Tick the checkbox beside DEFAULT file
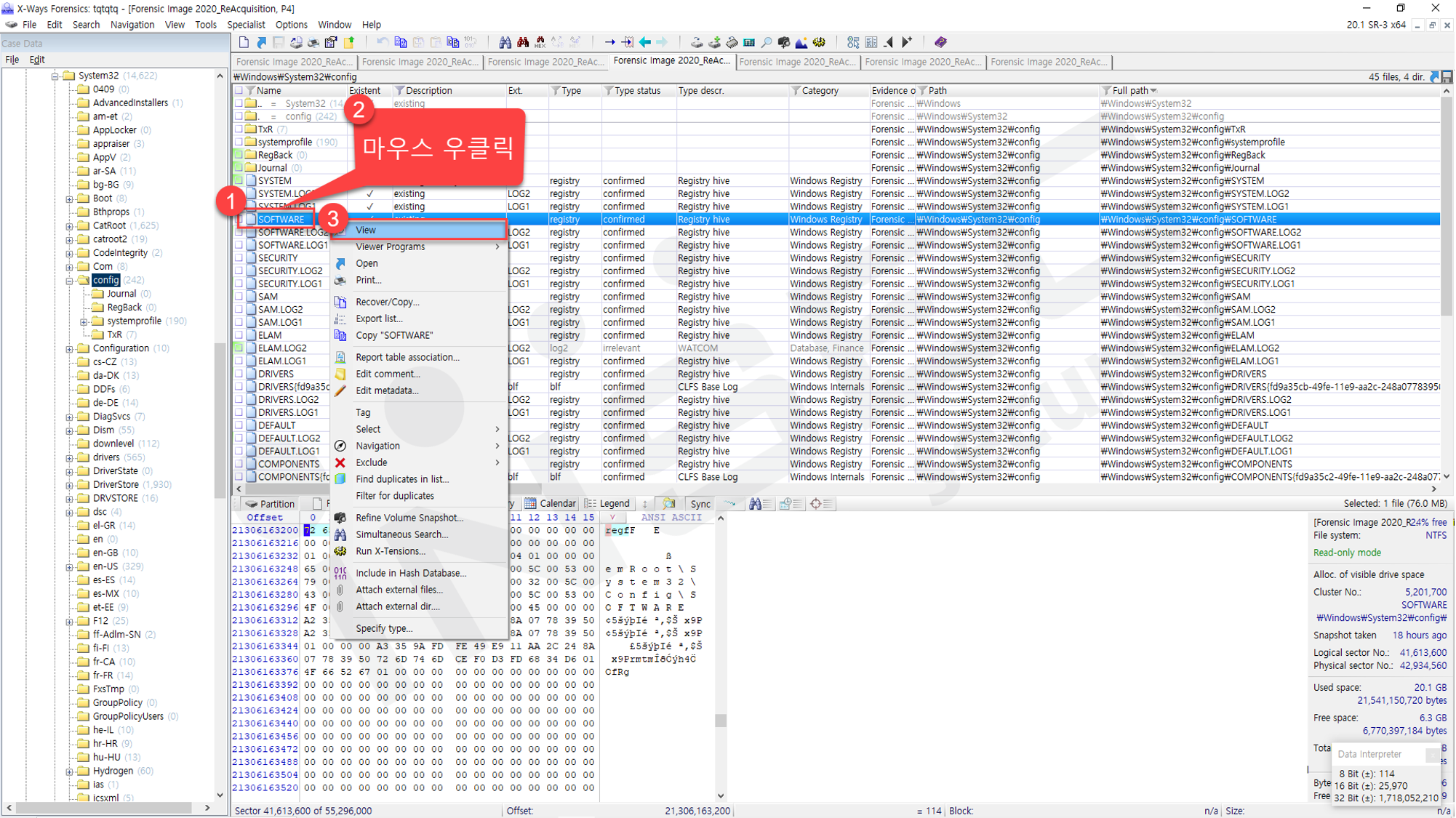The image size is (1456, 818). (239, 425)
